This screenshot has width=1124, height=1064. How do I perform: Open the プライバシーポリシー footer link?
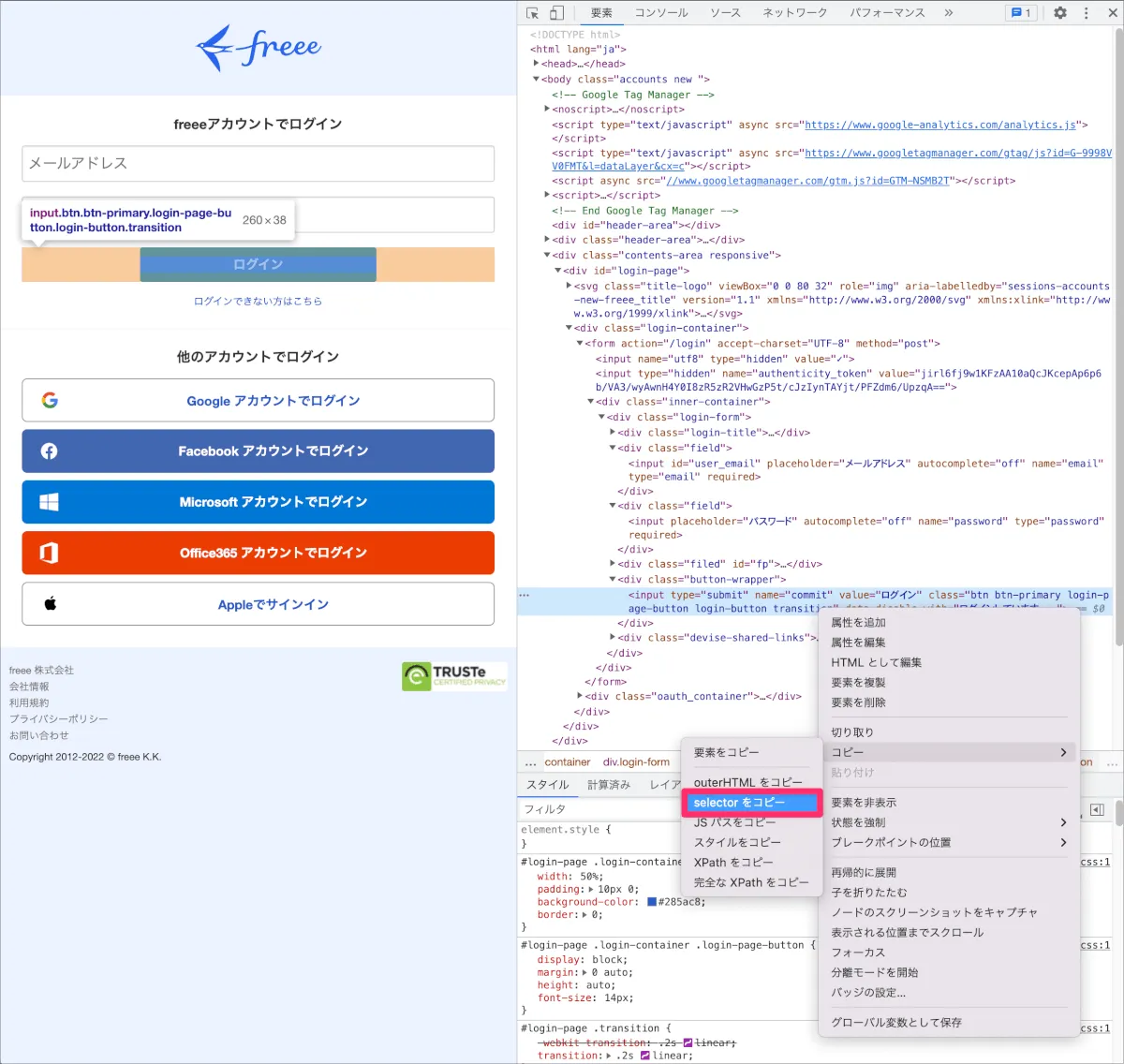[59, 719]
